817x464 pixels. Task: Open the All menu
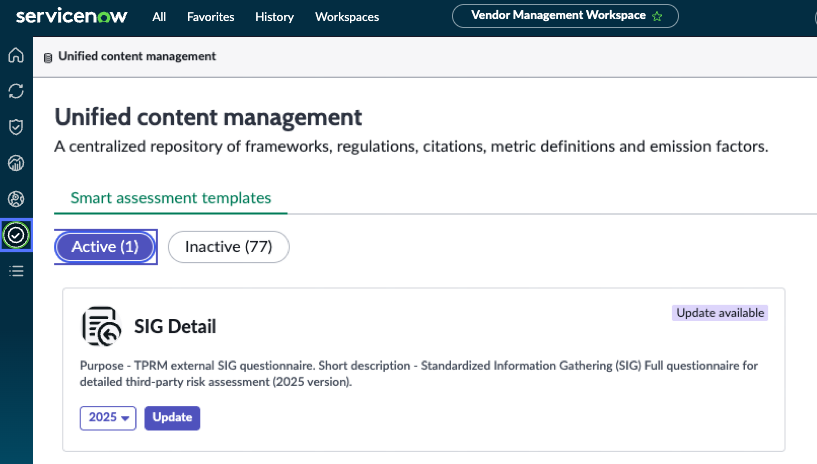(x=159, y=17)
